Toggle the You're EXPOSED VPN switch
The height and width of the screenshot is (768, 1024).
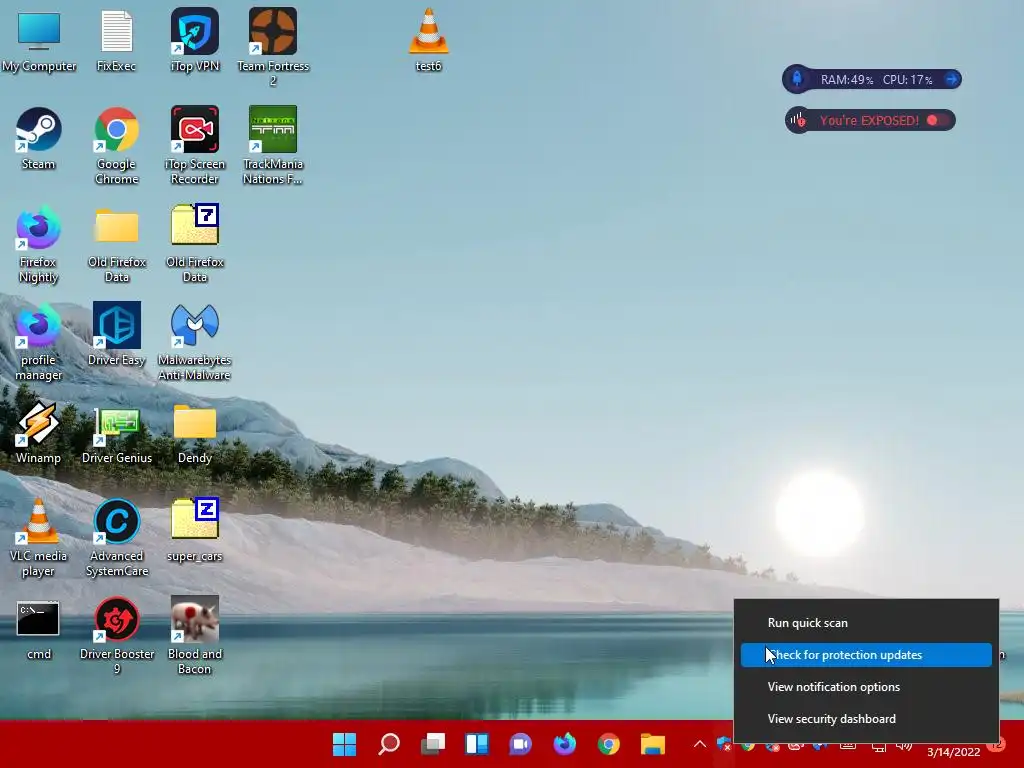click(x=938, y=120)
